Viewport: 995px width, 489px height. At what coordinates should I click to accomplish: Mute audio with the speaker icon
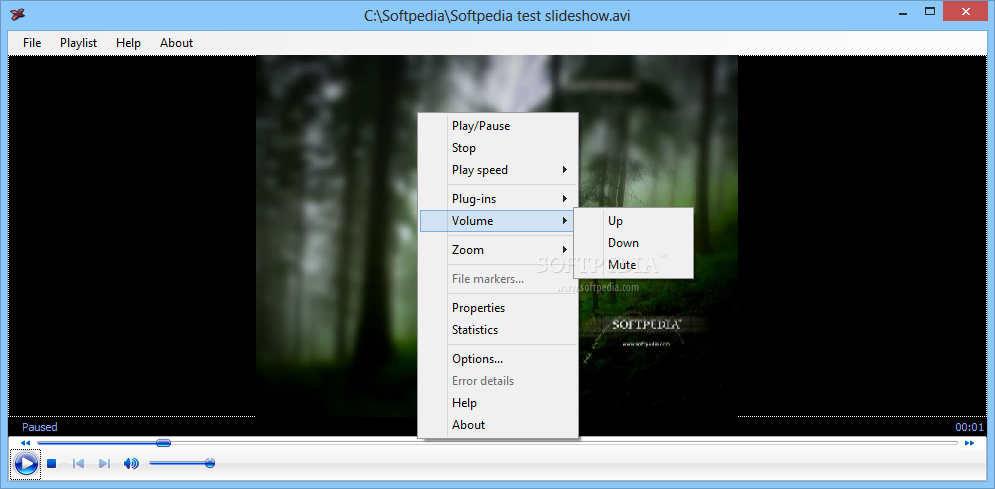(131, 464)
